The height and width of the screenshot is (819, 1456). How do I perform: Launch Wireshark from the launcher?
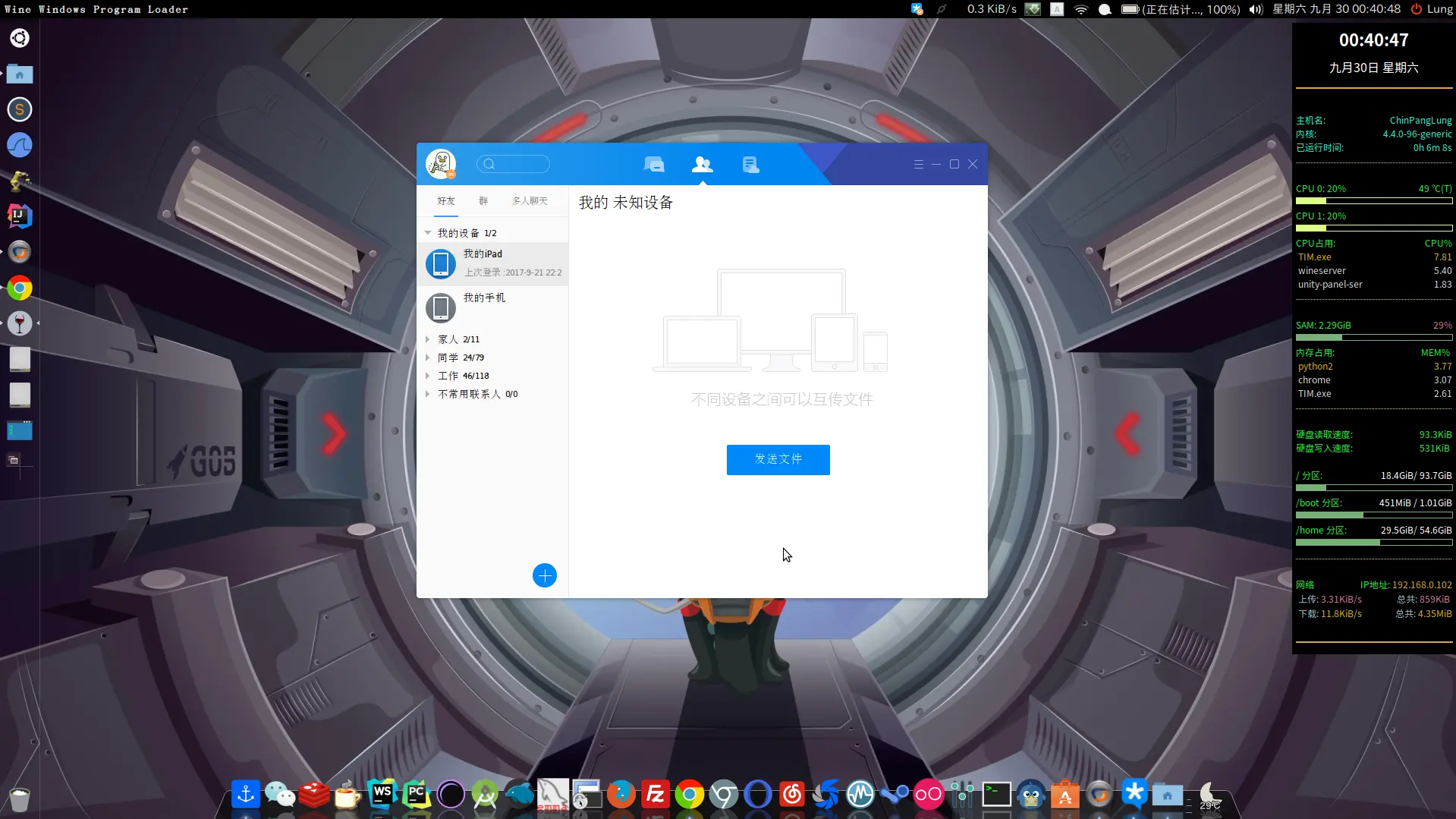click(x=20, y=145)
